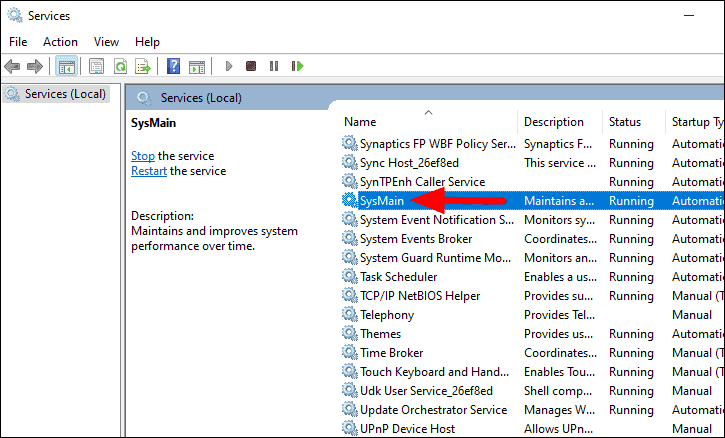Click the Stop the service link

[x=143, y=156]
